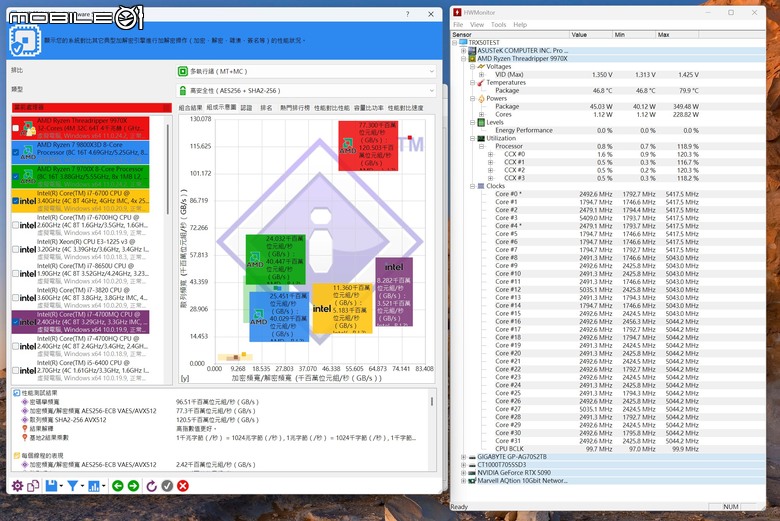Open HWMonitor Tools menu

(498, 25)
